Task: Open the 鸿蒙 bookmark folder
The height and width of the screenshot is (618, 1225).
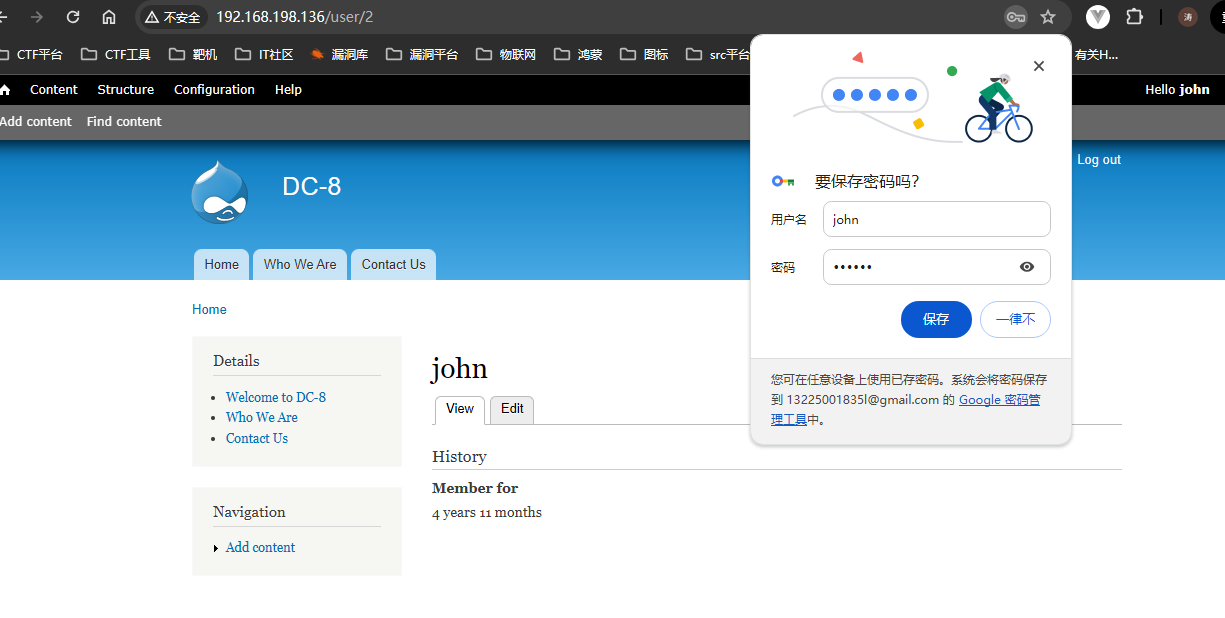Action: click(x=578, y=55)
